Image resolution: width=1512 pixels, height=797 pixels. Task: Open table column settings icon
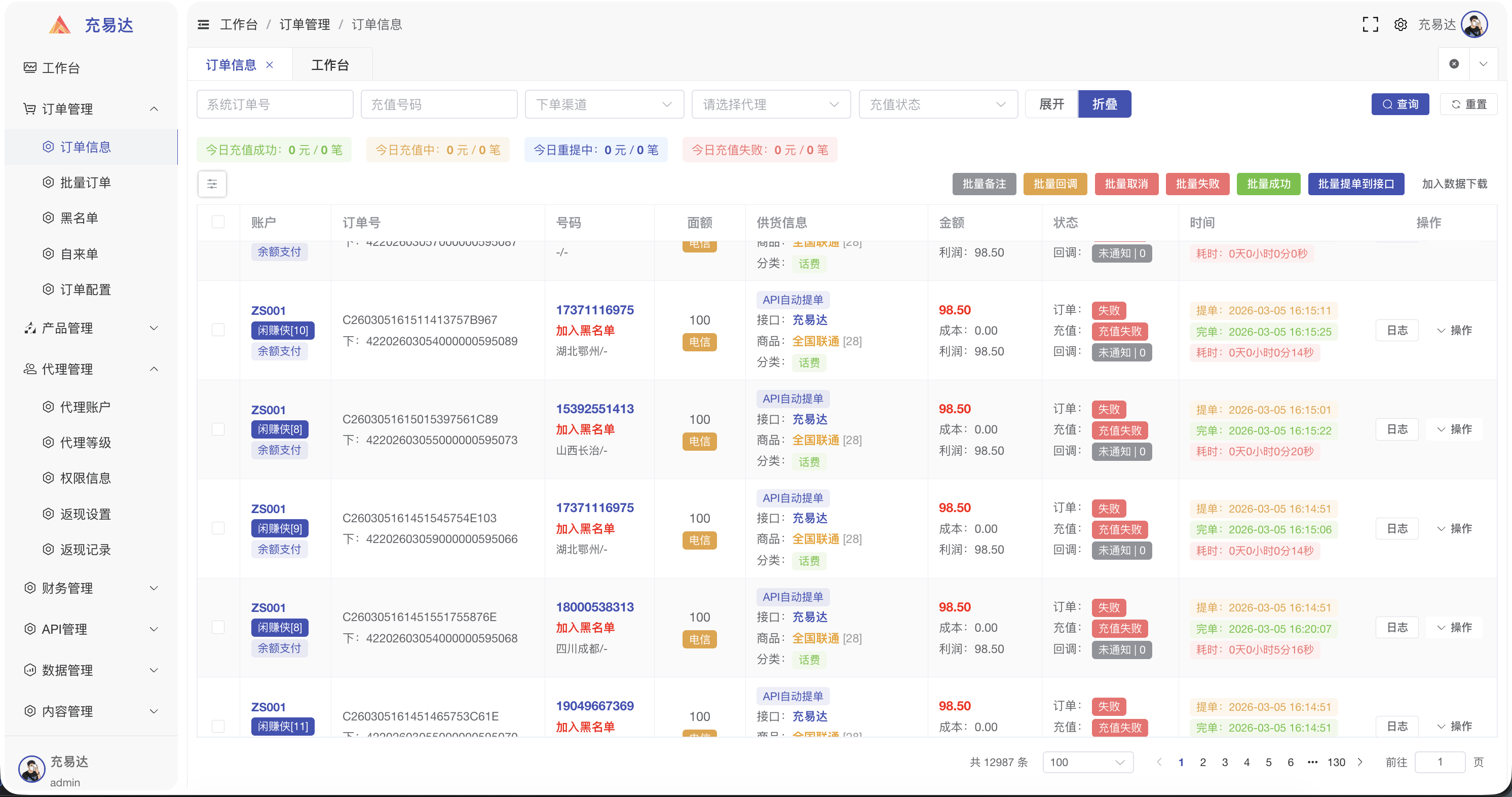click(x=212, y=184)
